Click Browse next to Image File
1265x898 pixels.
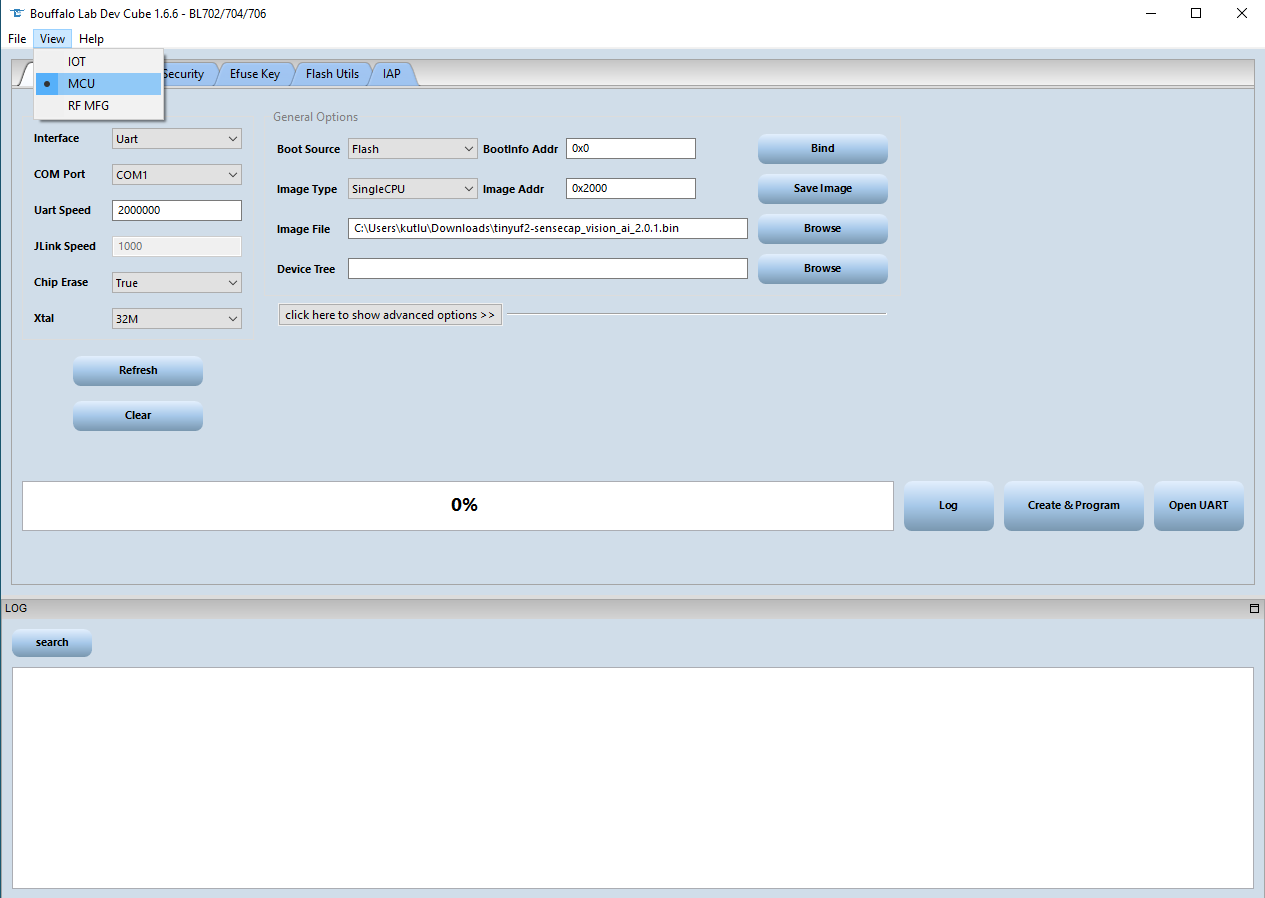click(x=822, y=228)
